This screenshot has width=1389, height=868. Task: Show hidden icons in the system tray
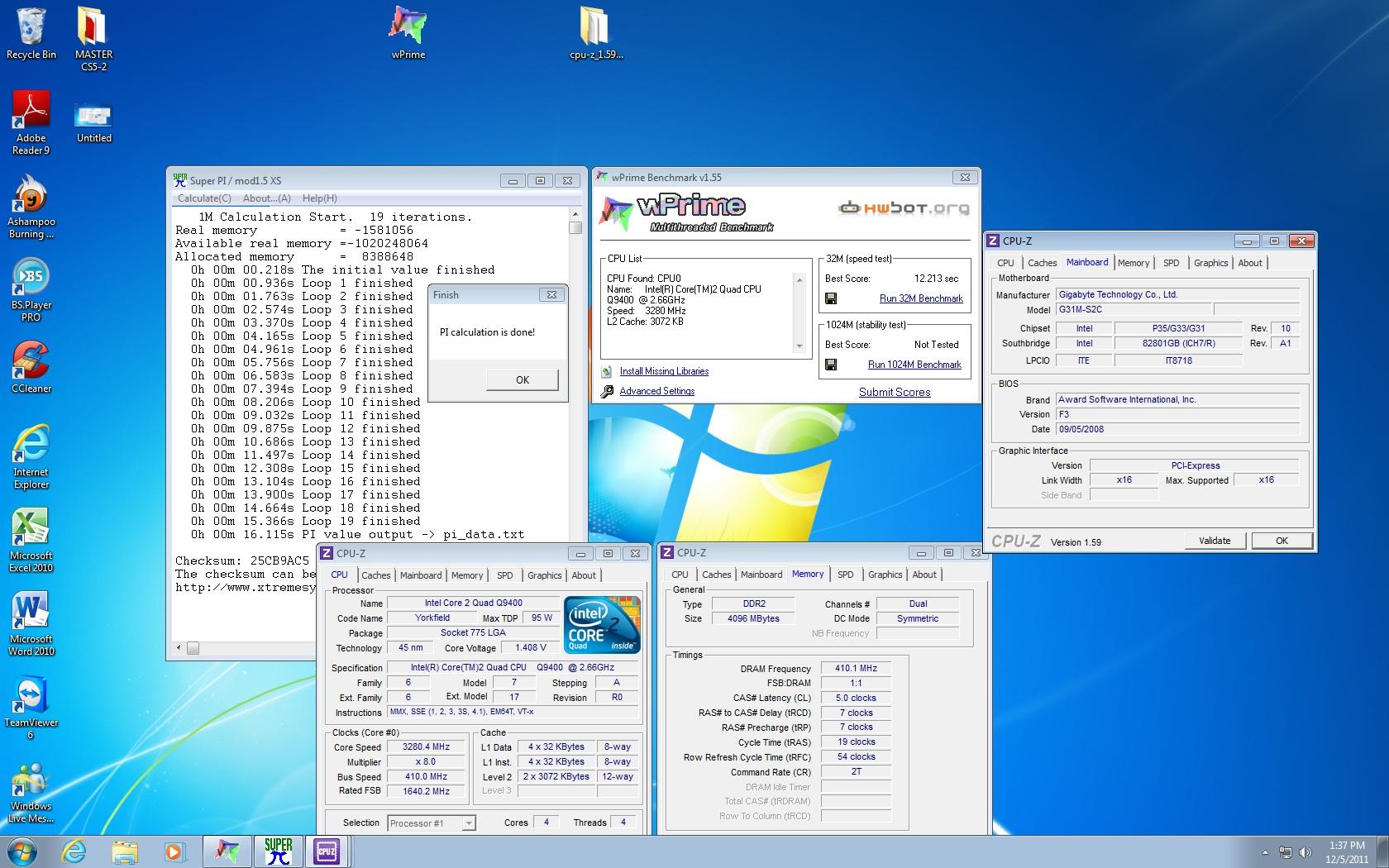[1265, 852]
